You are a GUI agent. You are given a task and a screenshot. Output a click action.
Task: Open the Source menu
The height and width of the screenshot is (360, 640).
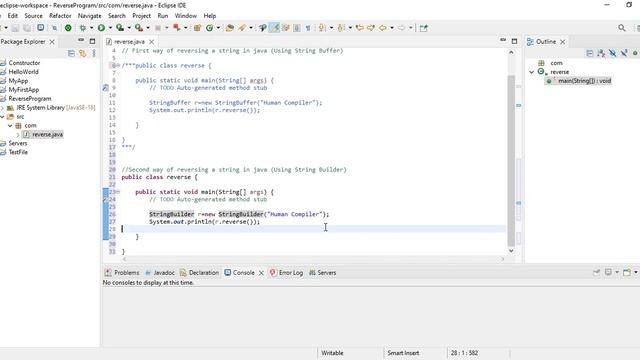point(33,16)
